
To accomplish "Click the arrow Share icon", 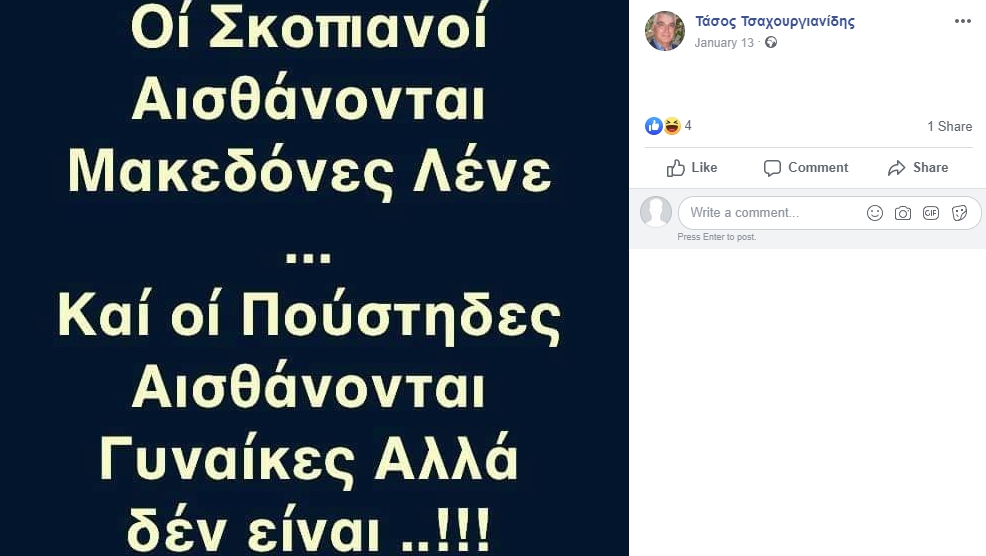I will [x=897, y=168].
